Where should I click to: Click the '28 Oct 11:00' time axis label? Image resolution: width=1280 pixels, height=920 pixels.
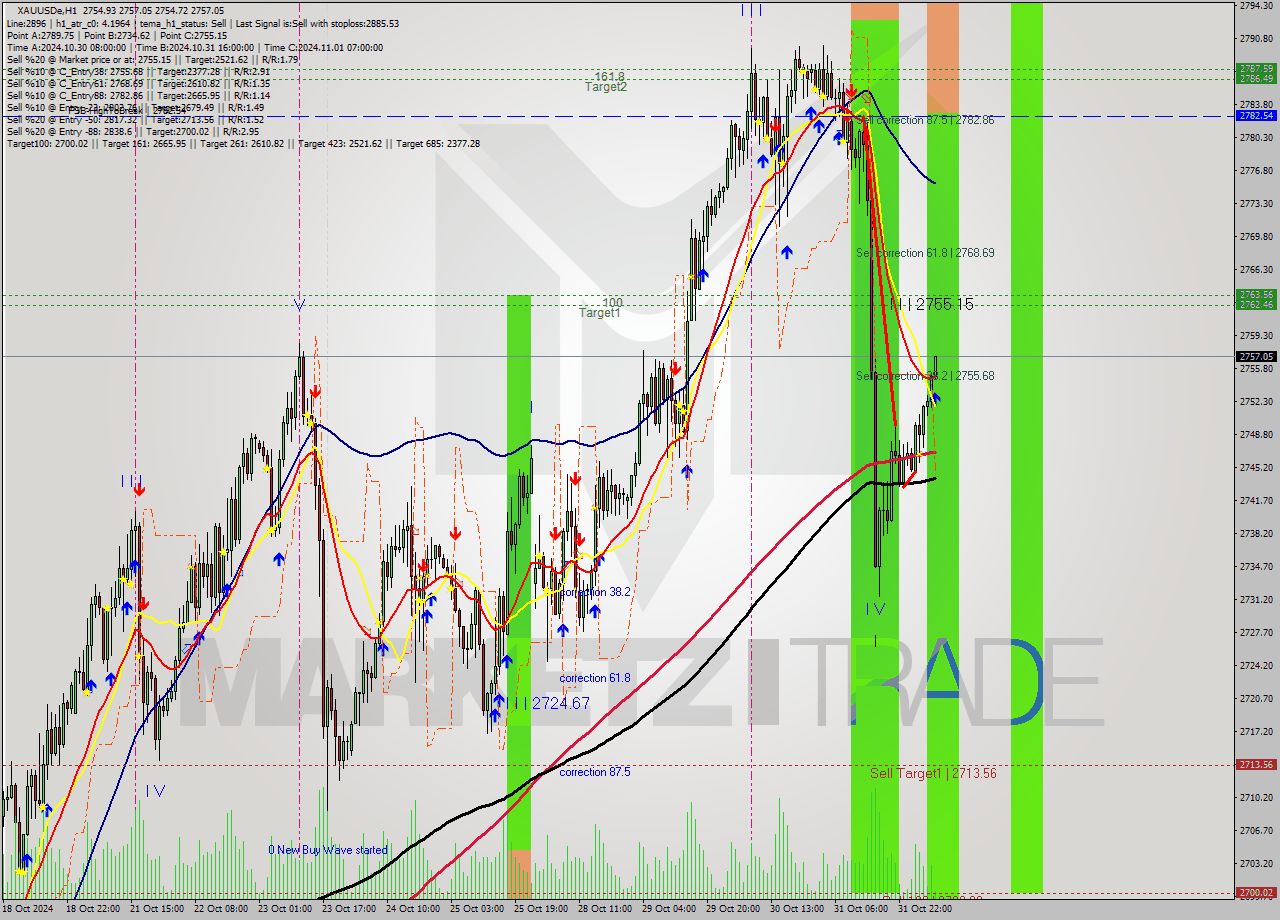click(x=605, y=909)
